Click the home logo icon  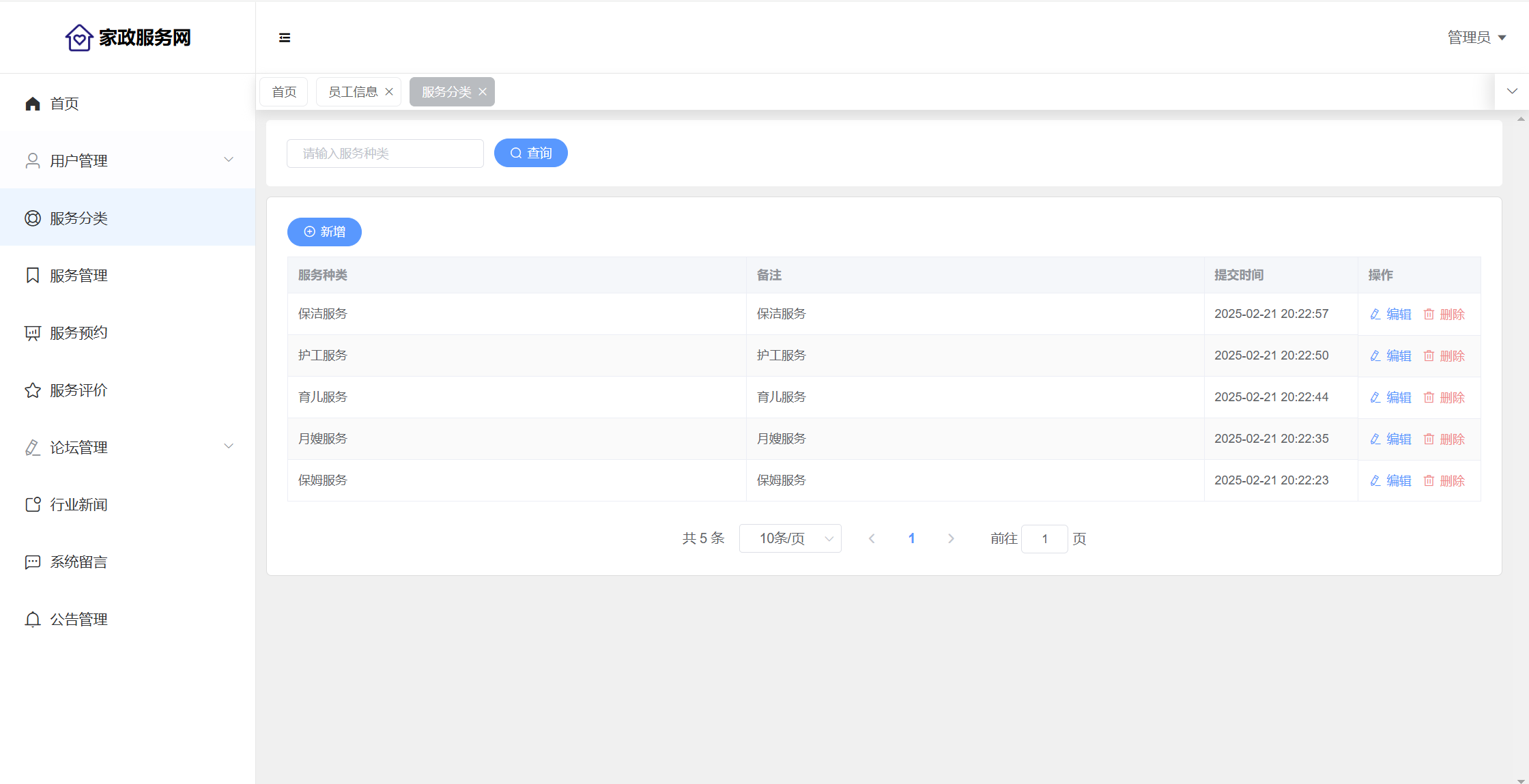(x=79, y=38)
